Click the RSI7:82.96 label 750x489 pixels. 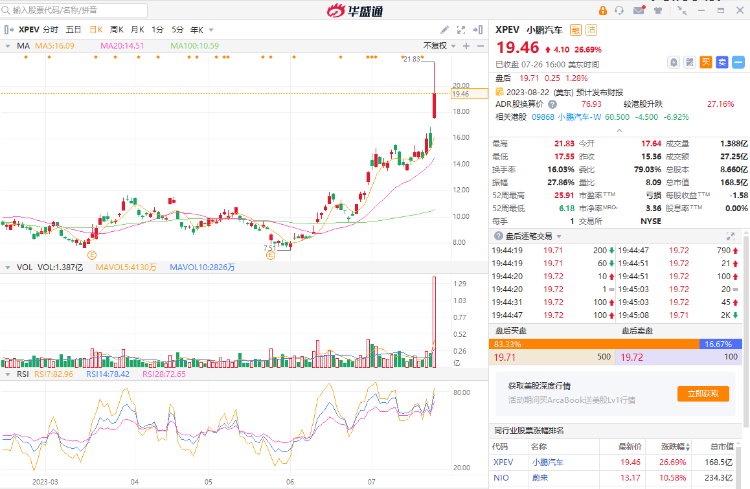tap(54, 374)
